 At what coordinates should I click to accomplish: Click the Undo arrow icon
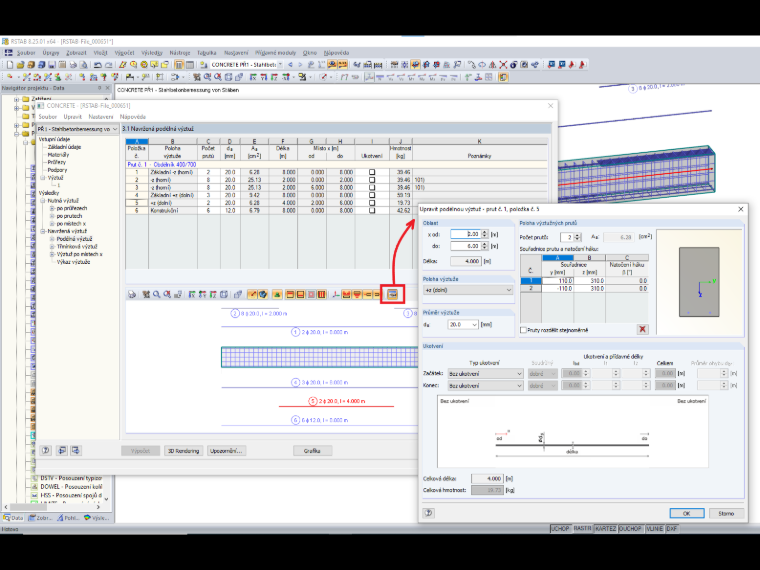[x=98, y=64]
